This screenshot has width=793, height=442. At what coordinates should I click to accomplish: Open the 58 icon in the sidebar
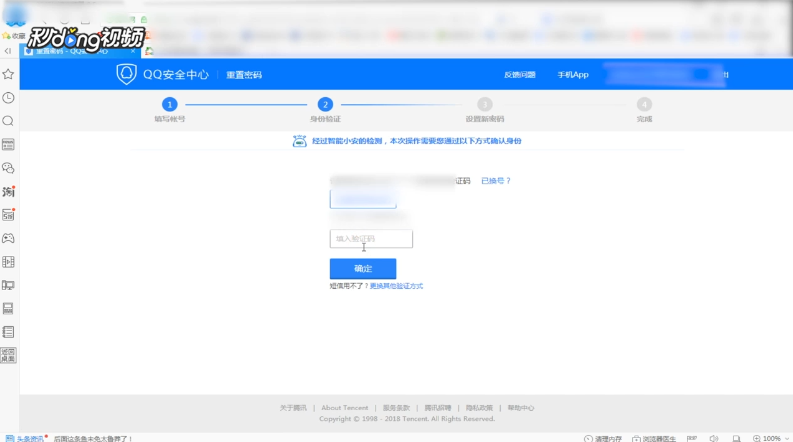click(x=8, y=215)
